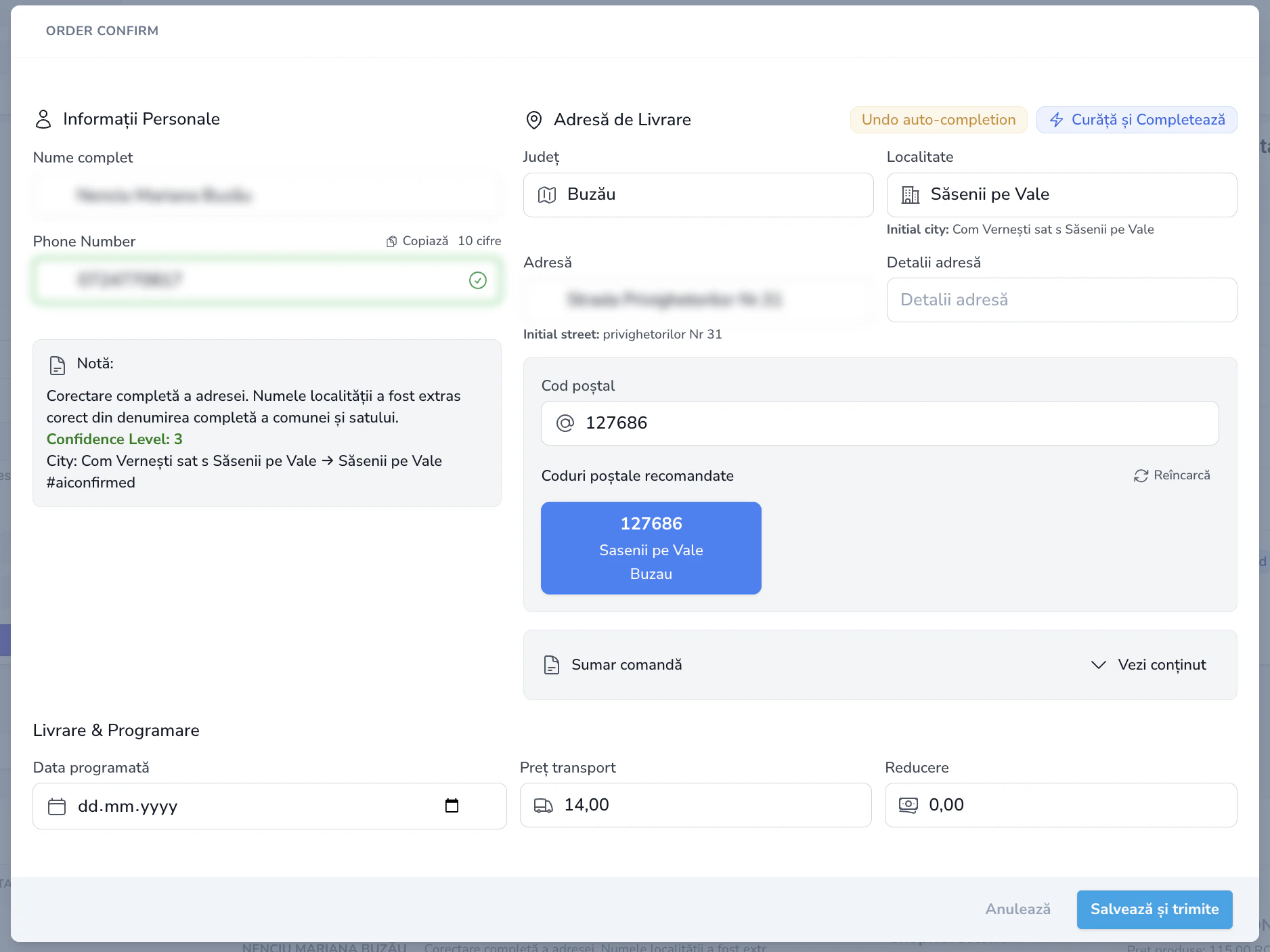Click the green checkmark in the phone field

tap(478, 280)
